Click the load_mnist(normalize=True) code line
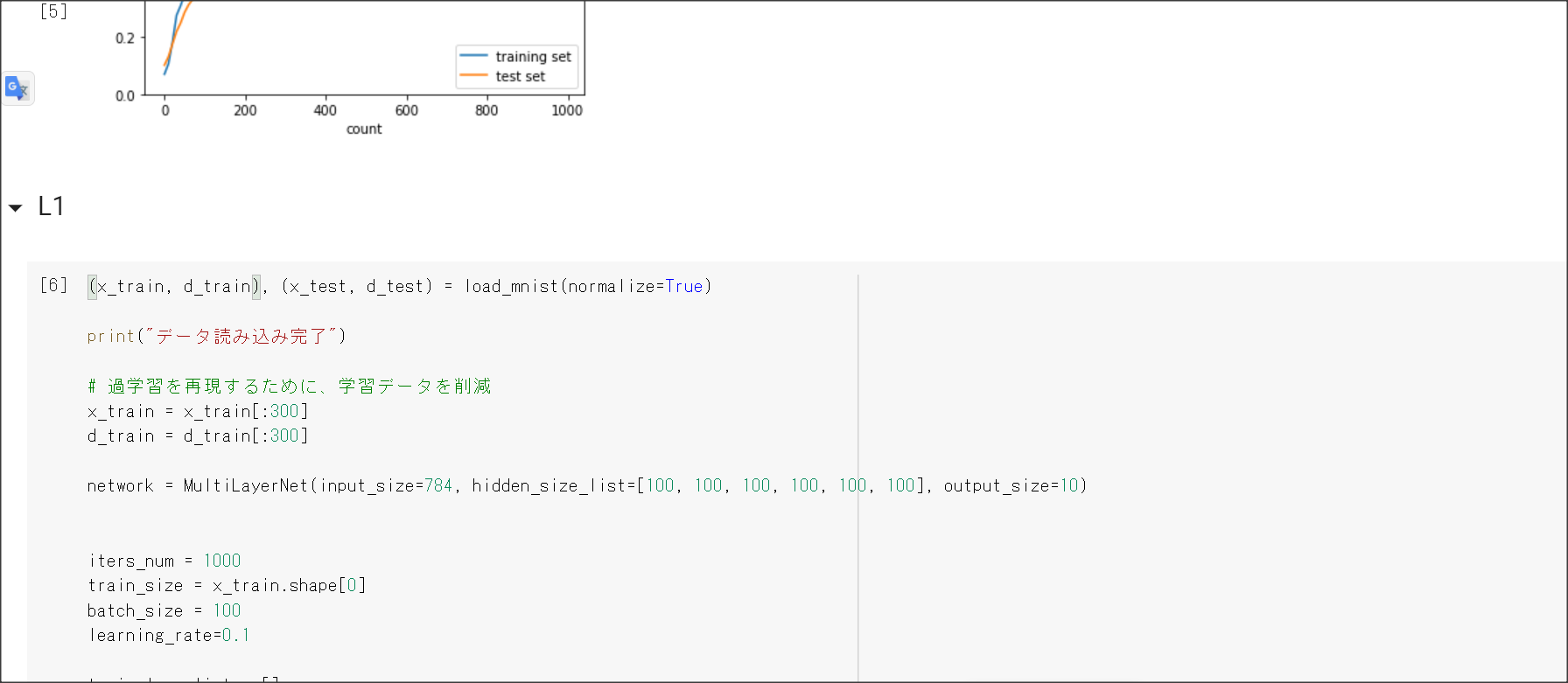Viewport: 1568px width, 683px height. pyautogui.click(x=400, y=286)
